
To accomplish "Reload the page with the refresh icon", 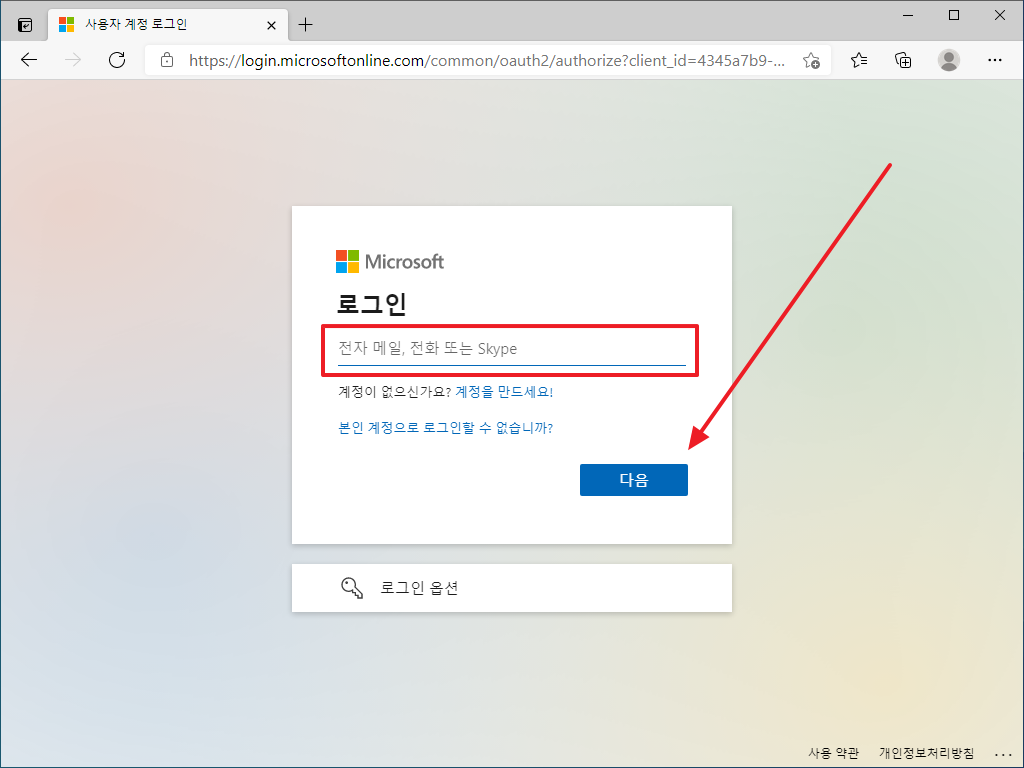I will (117, 60).
